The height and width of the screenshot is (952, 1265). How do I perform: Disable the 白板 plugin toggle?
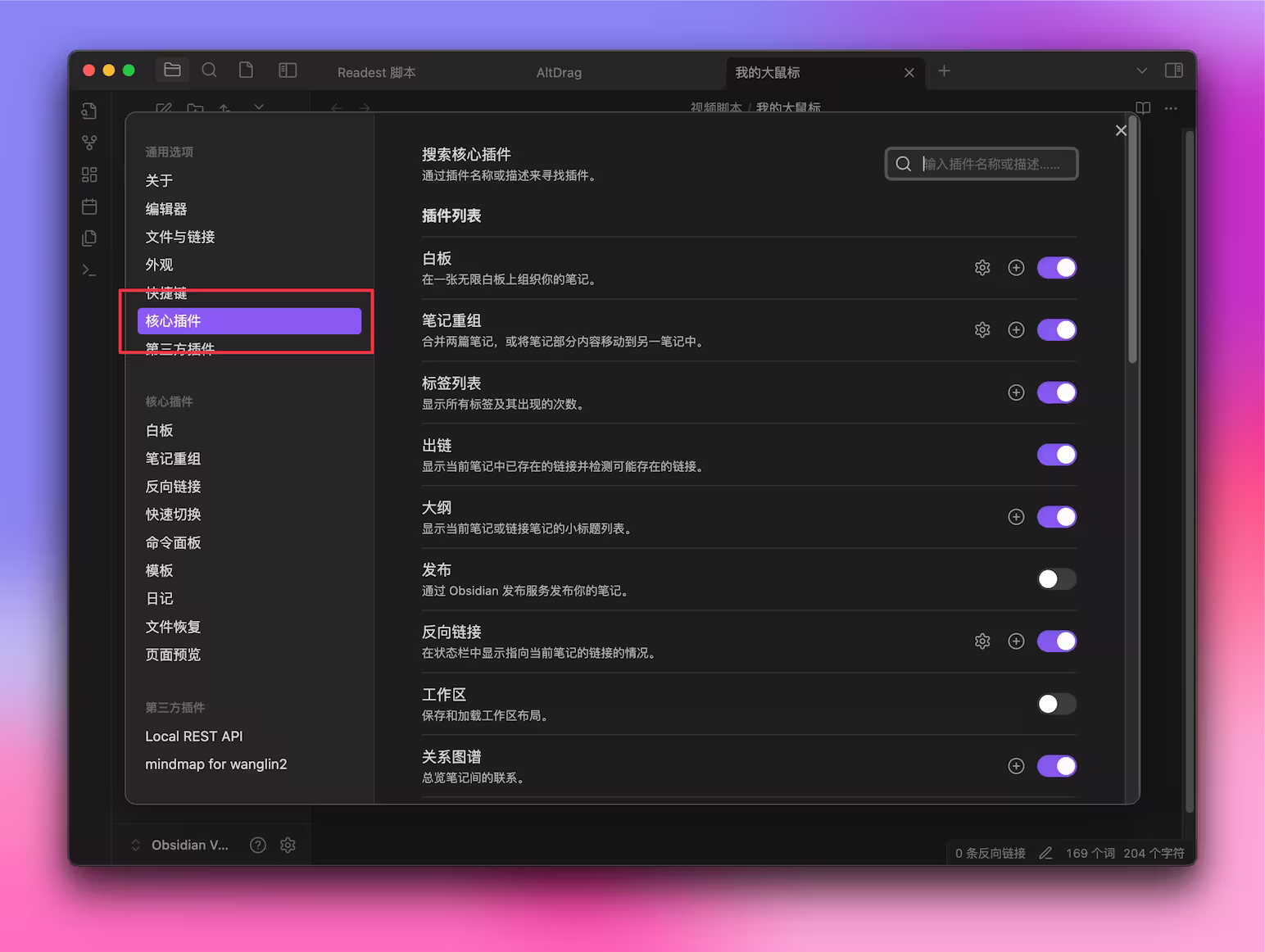click(1057, 268)
